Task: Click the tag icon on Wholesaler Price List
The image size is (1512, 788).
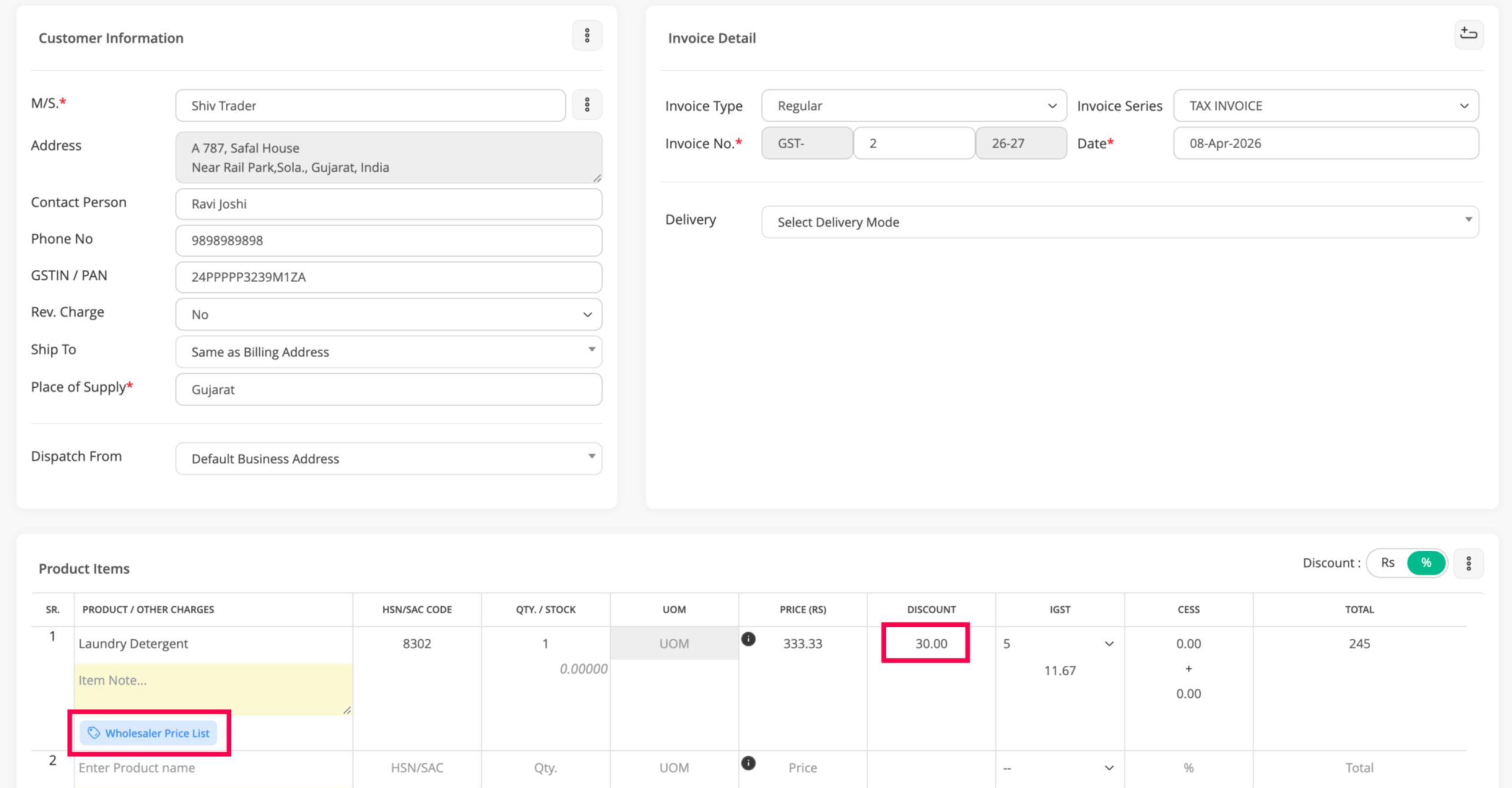Action: pyautogui.click(x=94, y=733)
